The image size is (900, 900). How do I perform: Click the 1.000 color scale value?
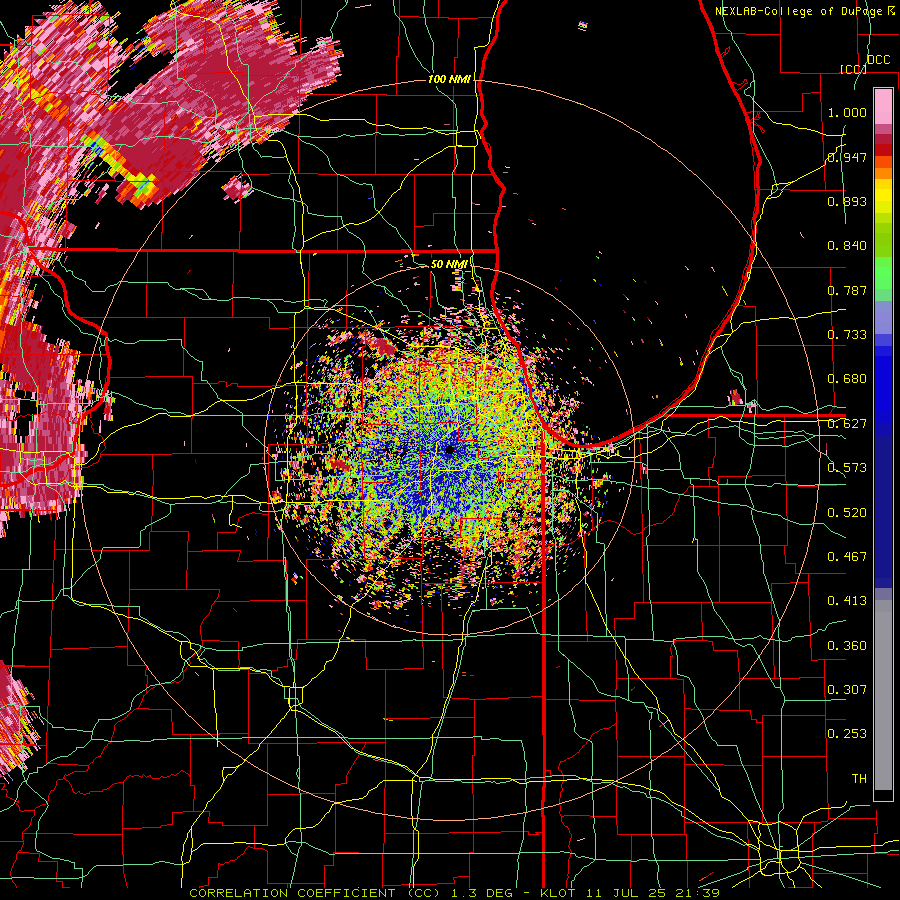tap(847, 112)
